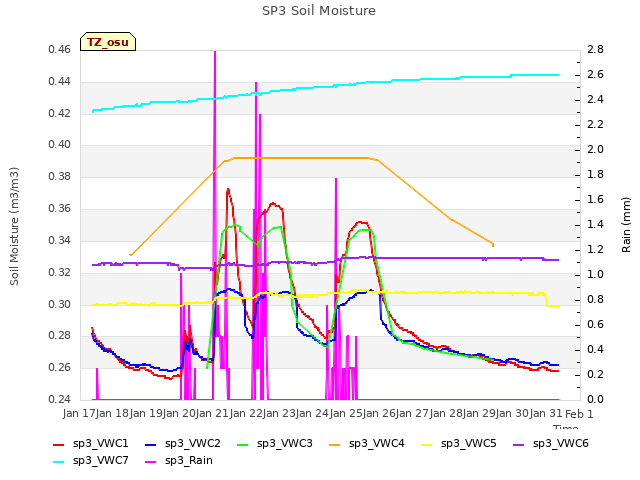640x480 pixels.
Task: Click the 0.0 right axis value
Action: tap(596, 399)
